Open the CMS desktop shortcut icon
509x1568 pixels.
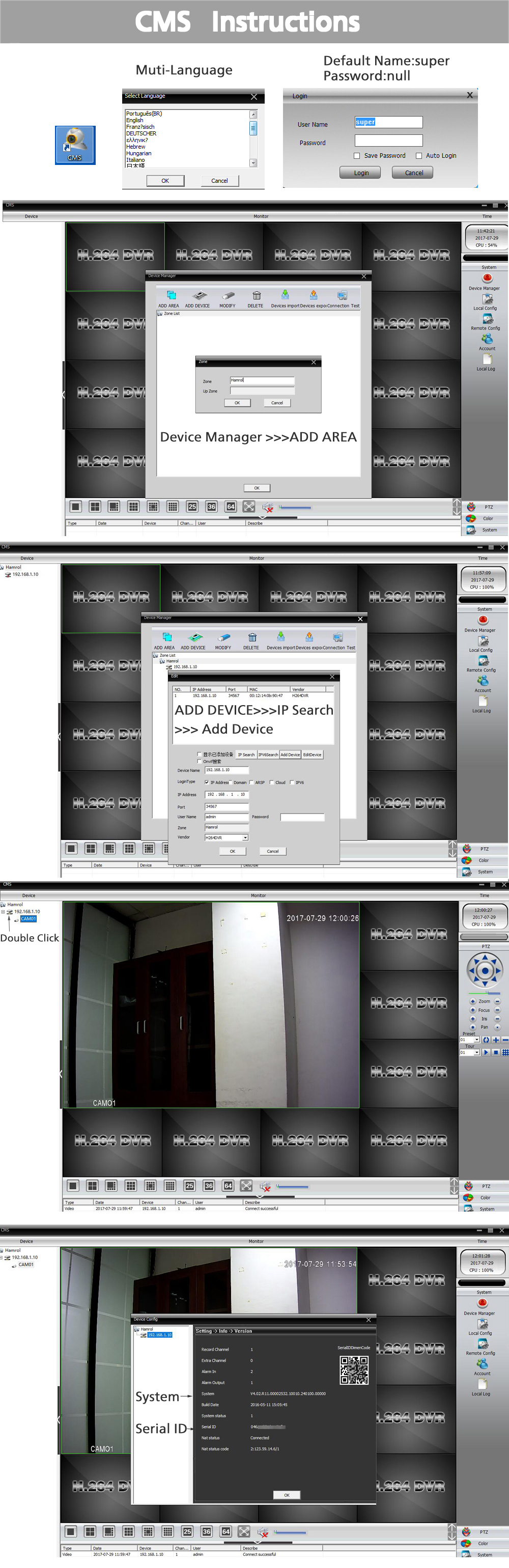[75, 144]
